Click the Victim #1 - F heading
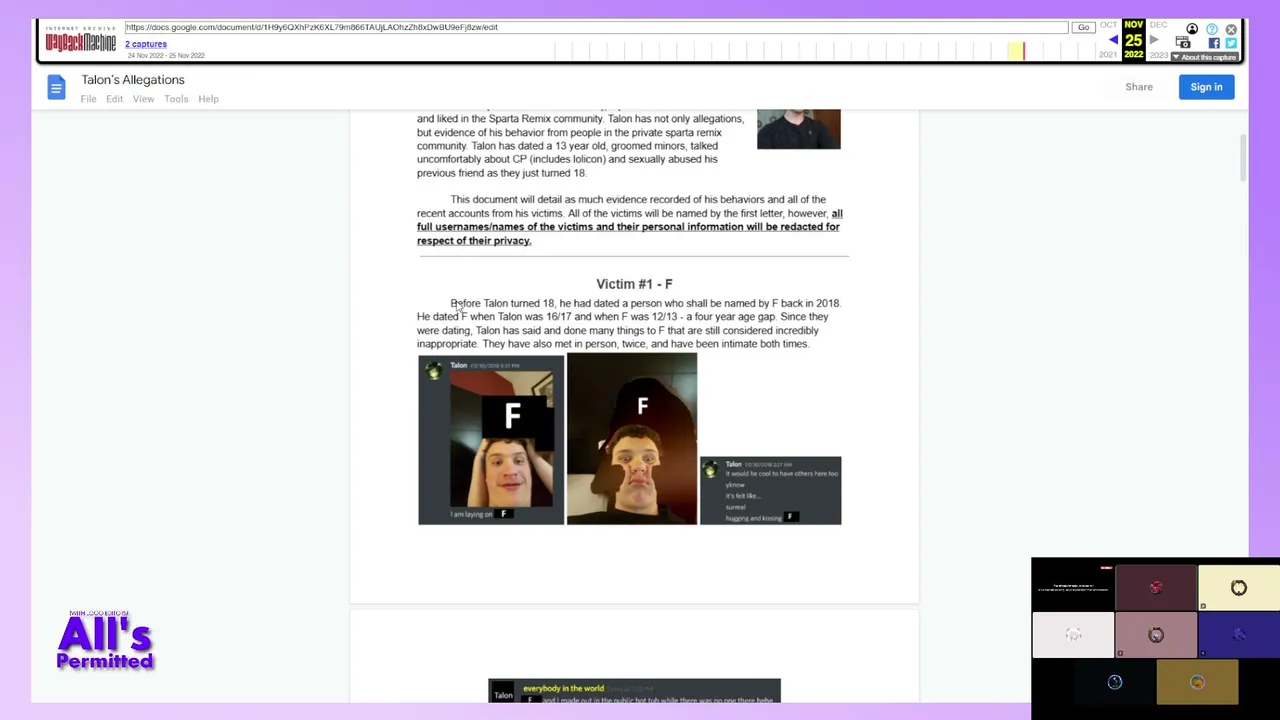The width and height of the screenshot is (1280, 720). point(634,284)
